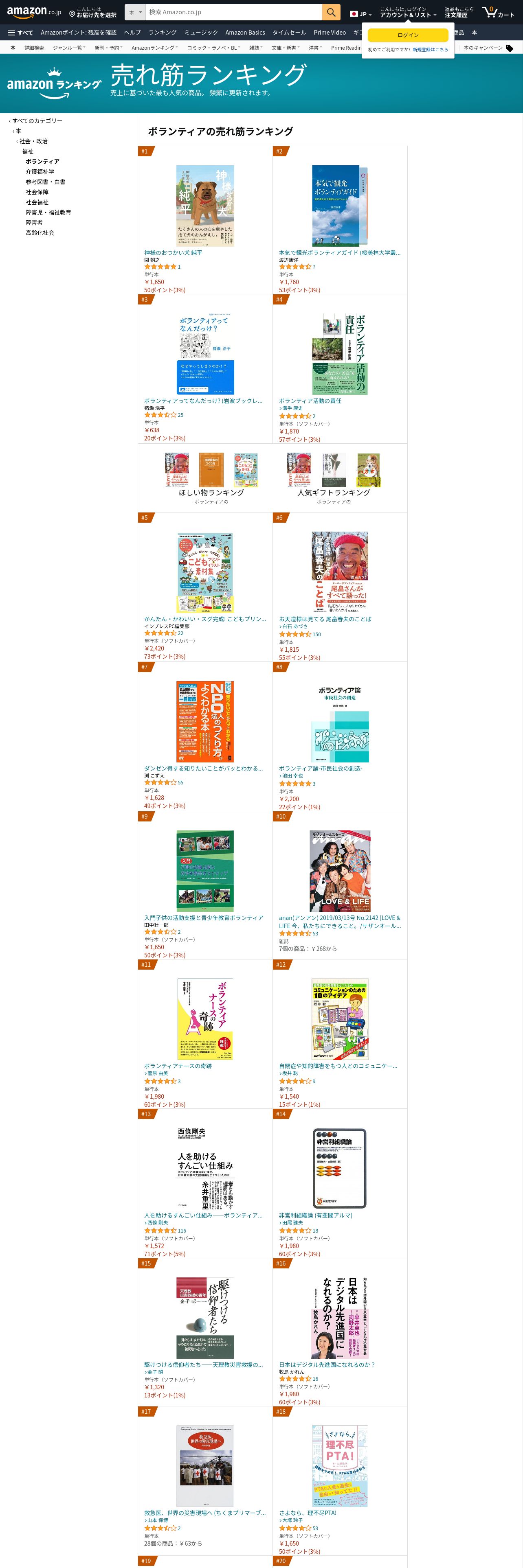Open the shopping cart icon

click(x=489, y=11)
